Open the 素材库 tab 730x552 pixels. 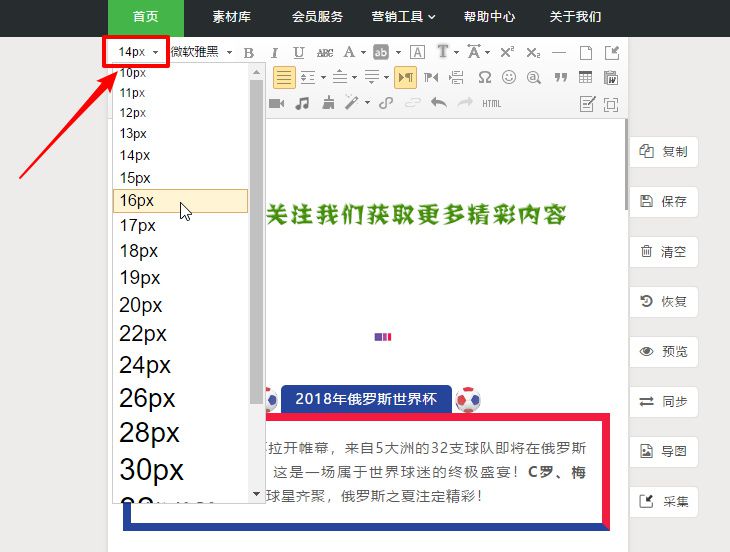pos(231,17)
